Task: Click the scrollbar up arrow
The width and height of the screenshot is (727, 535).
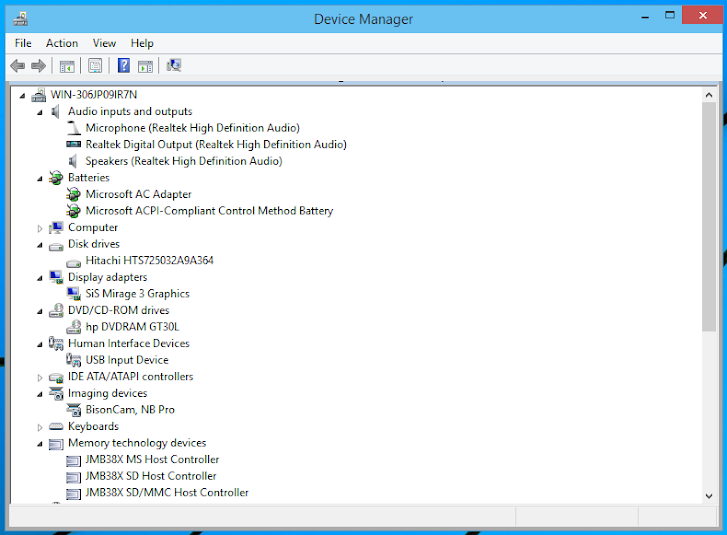Action: coord(708,95)
